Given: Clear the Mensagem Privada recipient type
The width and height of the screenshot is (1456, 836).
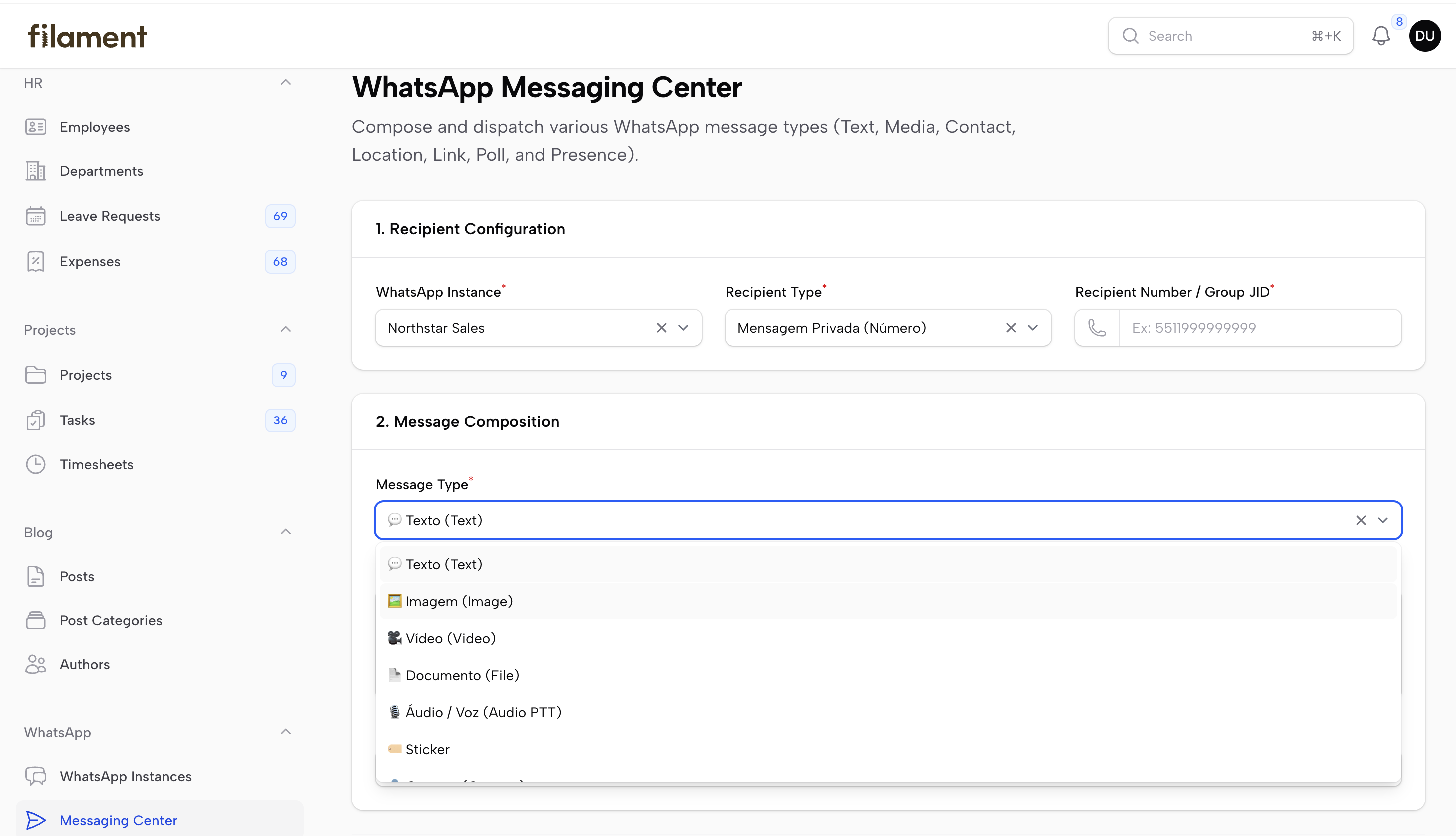Looking at the screenshot, I should 1011,328.
